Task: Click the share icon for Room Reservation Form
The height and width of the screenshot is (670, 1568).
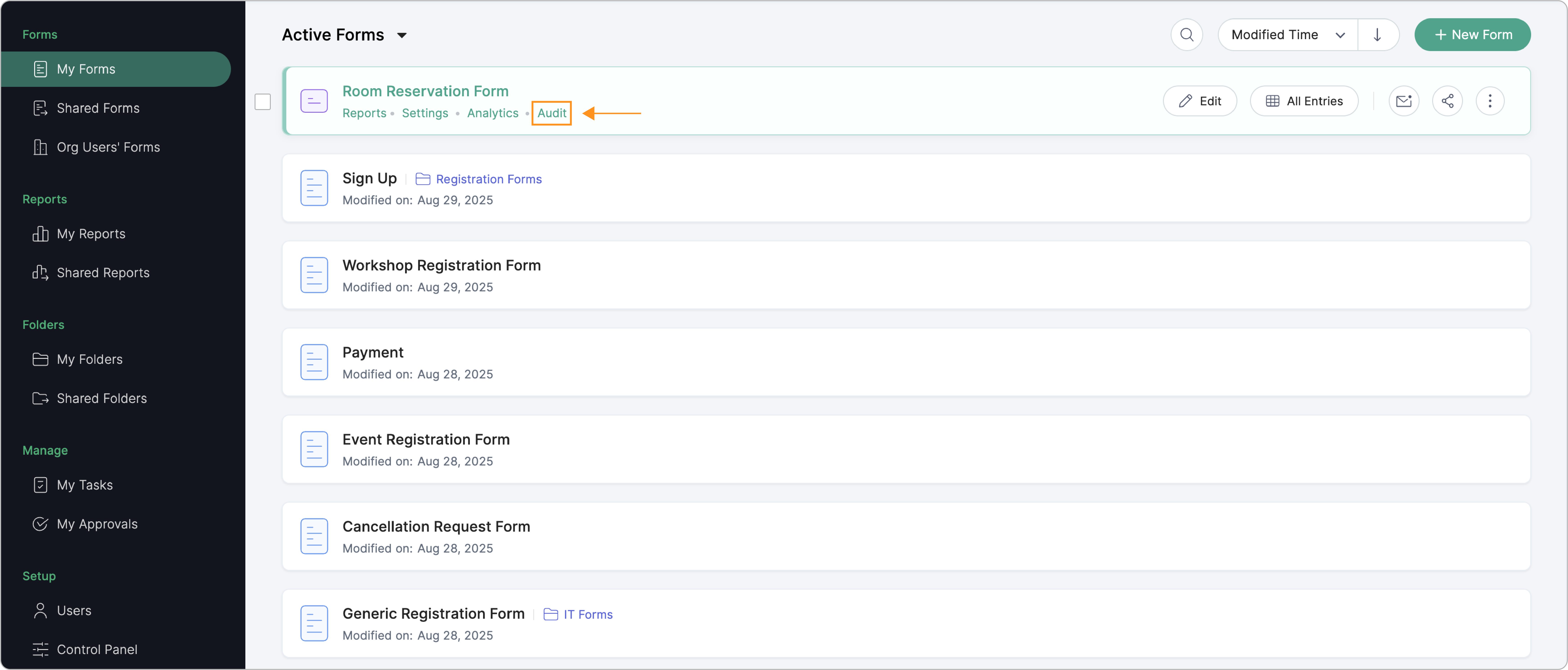Action: (x=1447, y=101)
